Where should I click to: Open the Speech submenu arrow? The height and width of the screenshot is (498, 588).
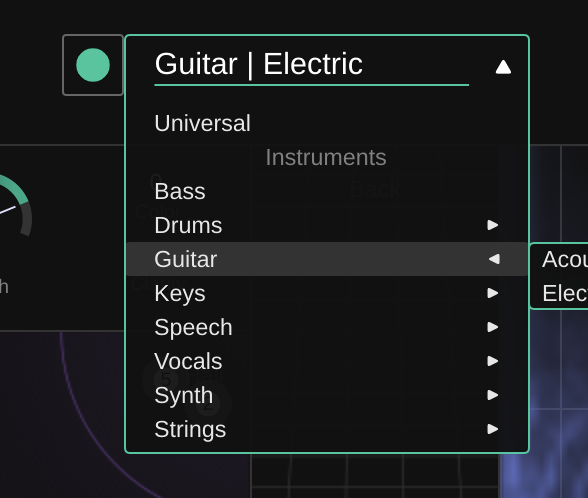pyautogui.click(x=493, y=327)
